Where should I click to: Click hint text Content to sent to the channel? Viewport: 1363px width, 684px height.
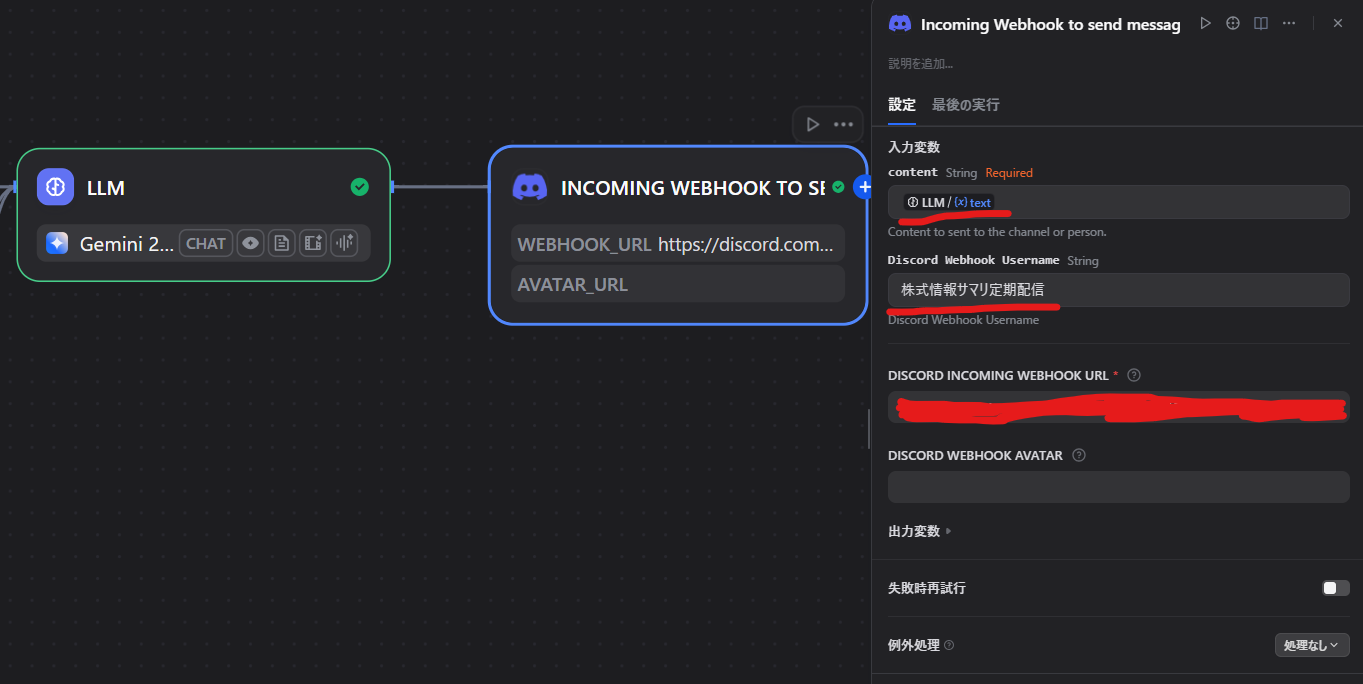[x=997, y=232]
